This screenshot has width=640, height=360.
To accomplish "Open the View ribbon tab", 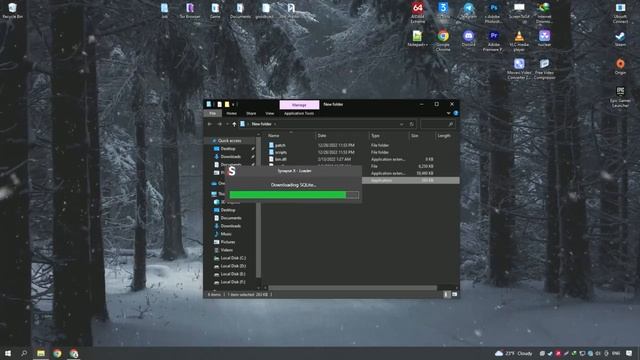I will (x=270, y=113).
